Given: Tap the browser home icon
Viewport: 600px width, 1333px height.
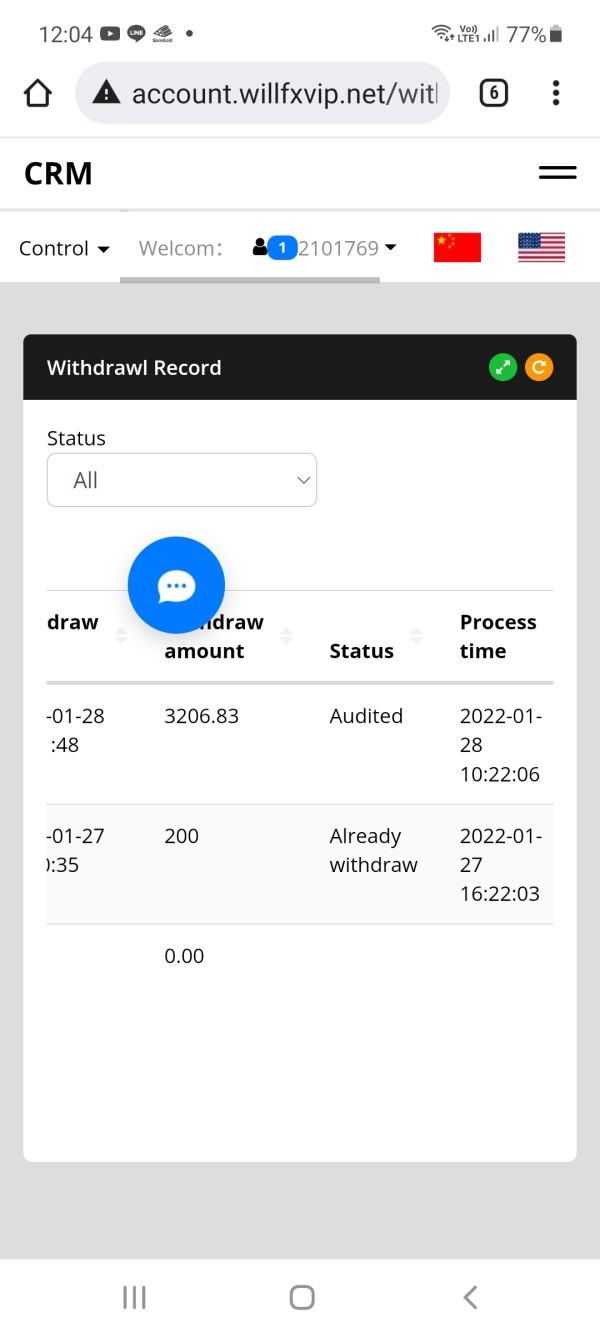Looking at the screenshot, I should tap(37, 93).
